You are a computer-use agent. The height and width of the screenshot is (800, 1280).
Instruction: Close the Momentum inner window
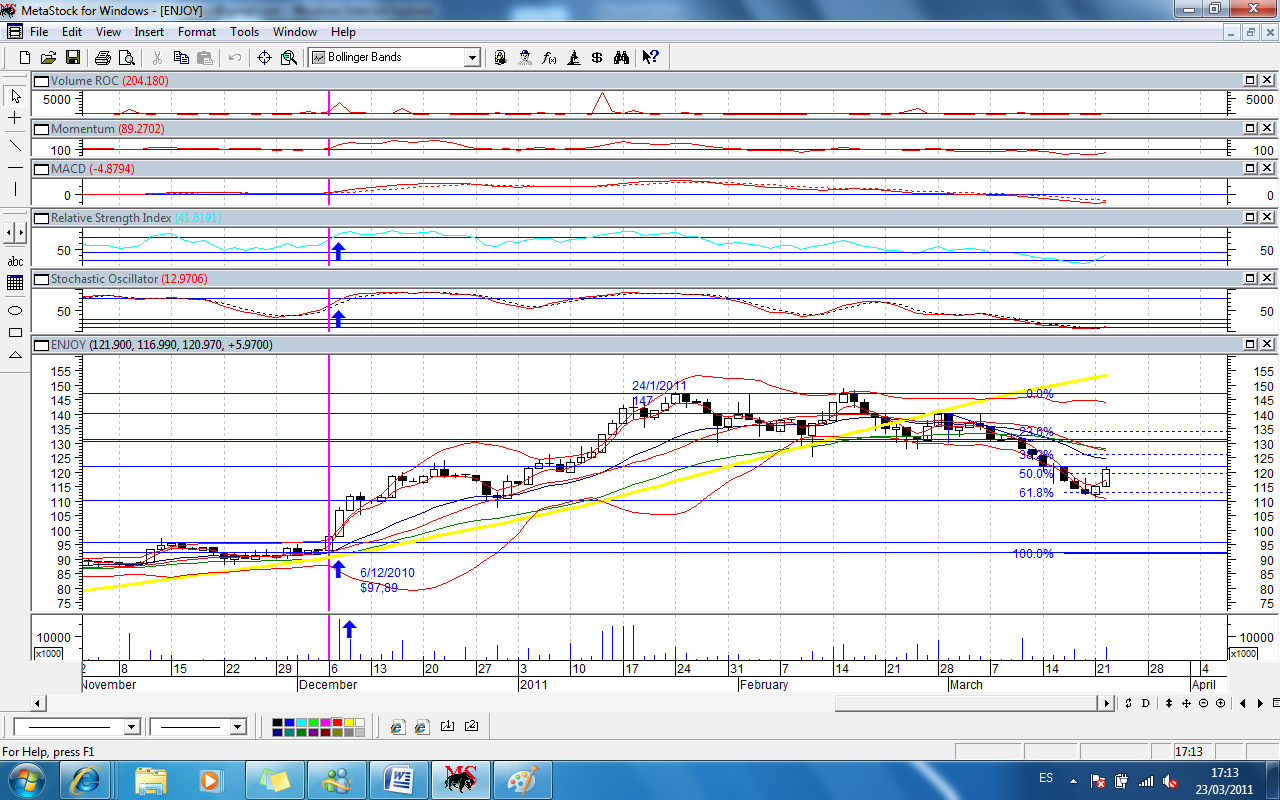coord(1266,129)
